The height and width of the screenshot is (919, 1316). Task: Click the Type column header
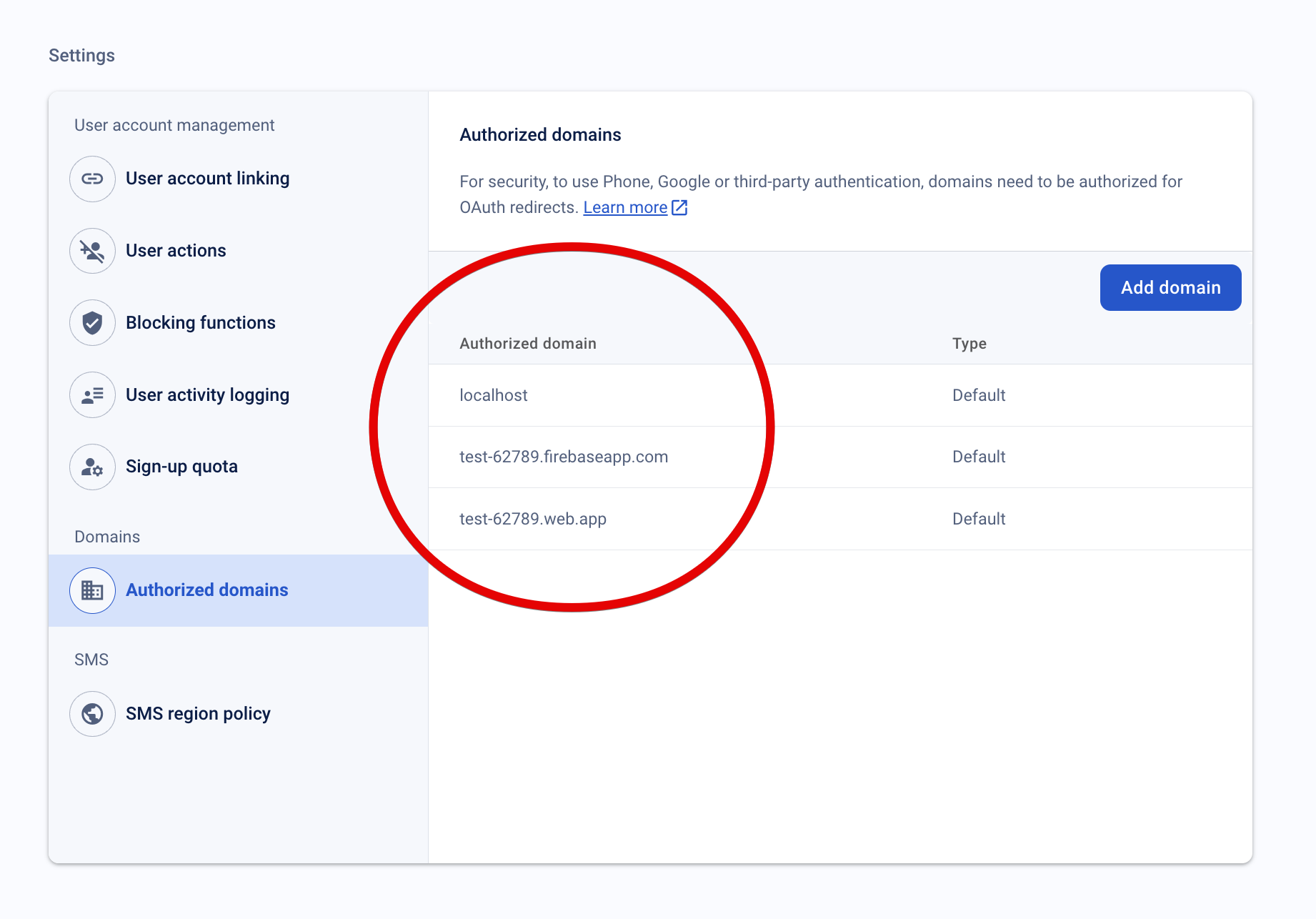click(969, 343)
